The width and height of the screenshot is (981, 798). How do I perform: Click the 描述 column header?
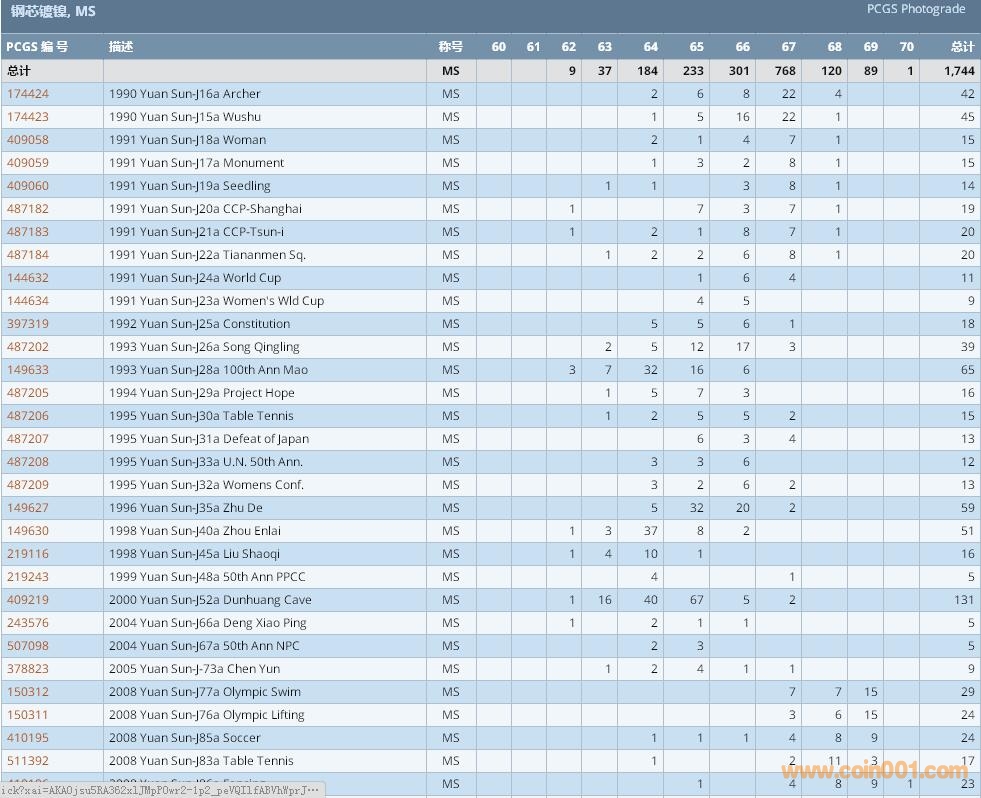[x=120, y=47]
